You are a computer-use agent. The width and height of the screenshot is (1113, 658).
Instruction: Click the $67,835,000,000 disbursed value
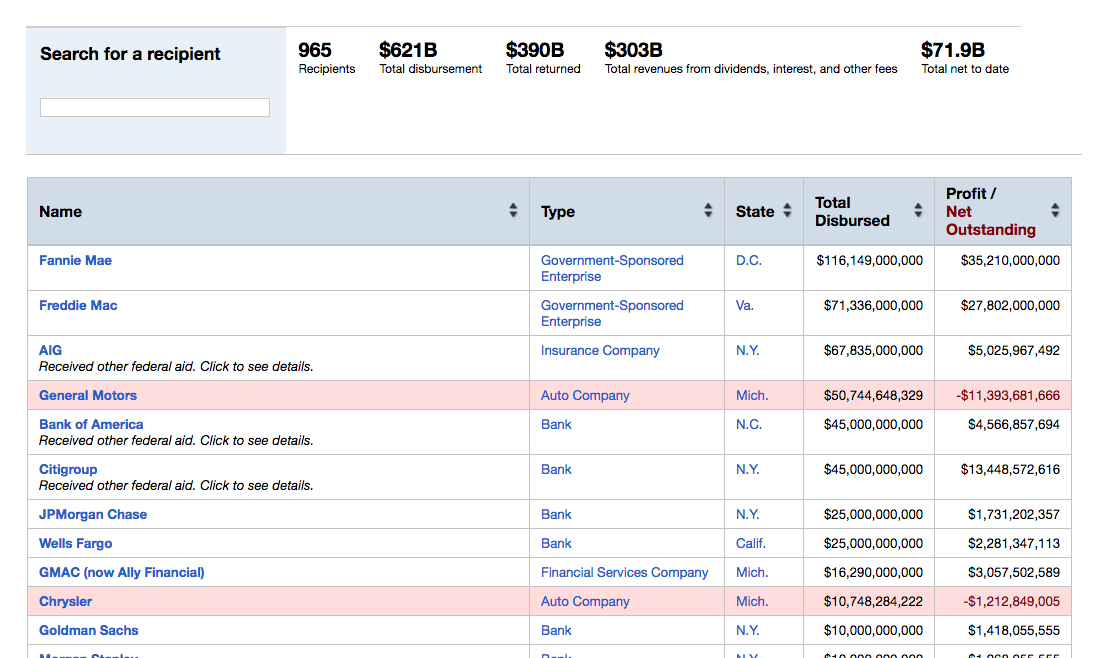pyautogui.click(x=873, y=350)
